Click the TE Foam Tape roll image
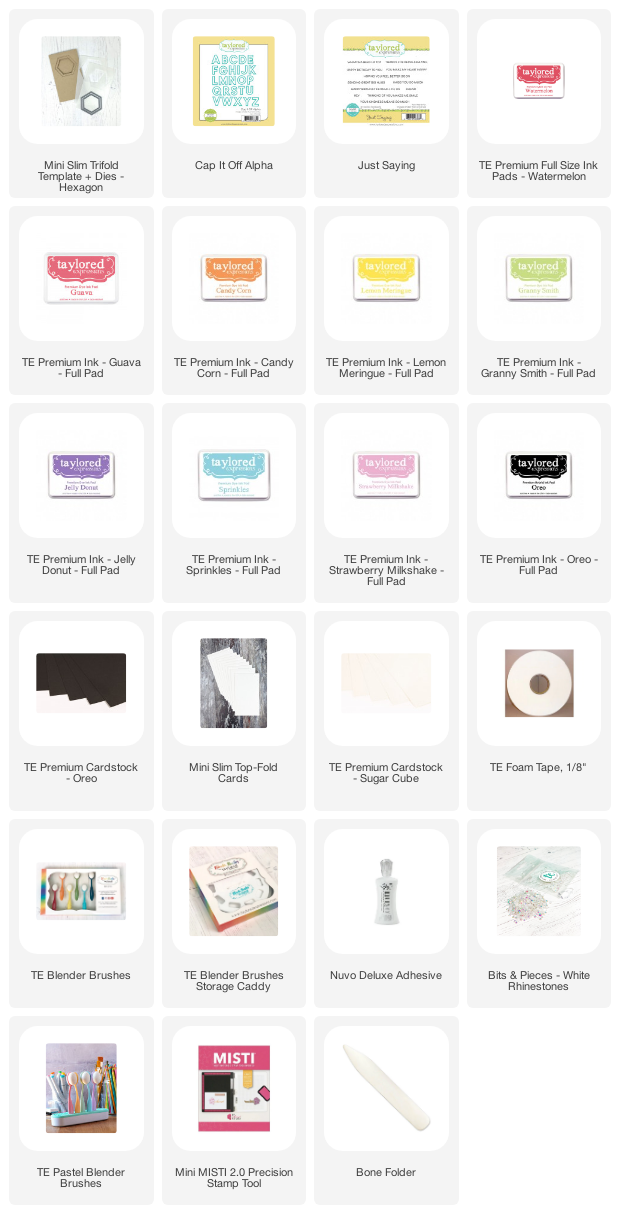620x1225 pixels. 539,683
